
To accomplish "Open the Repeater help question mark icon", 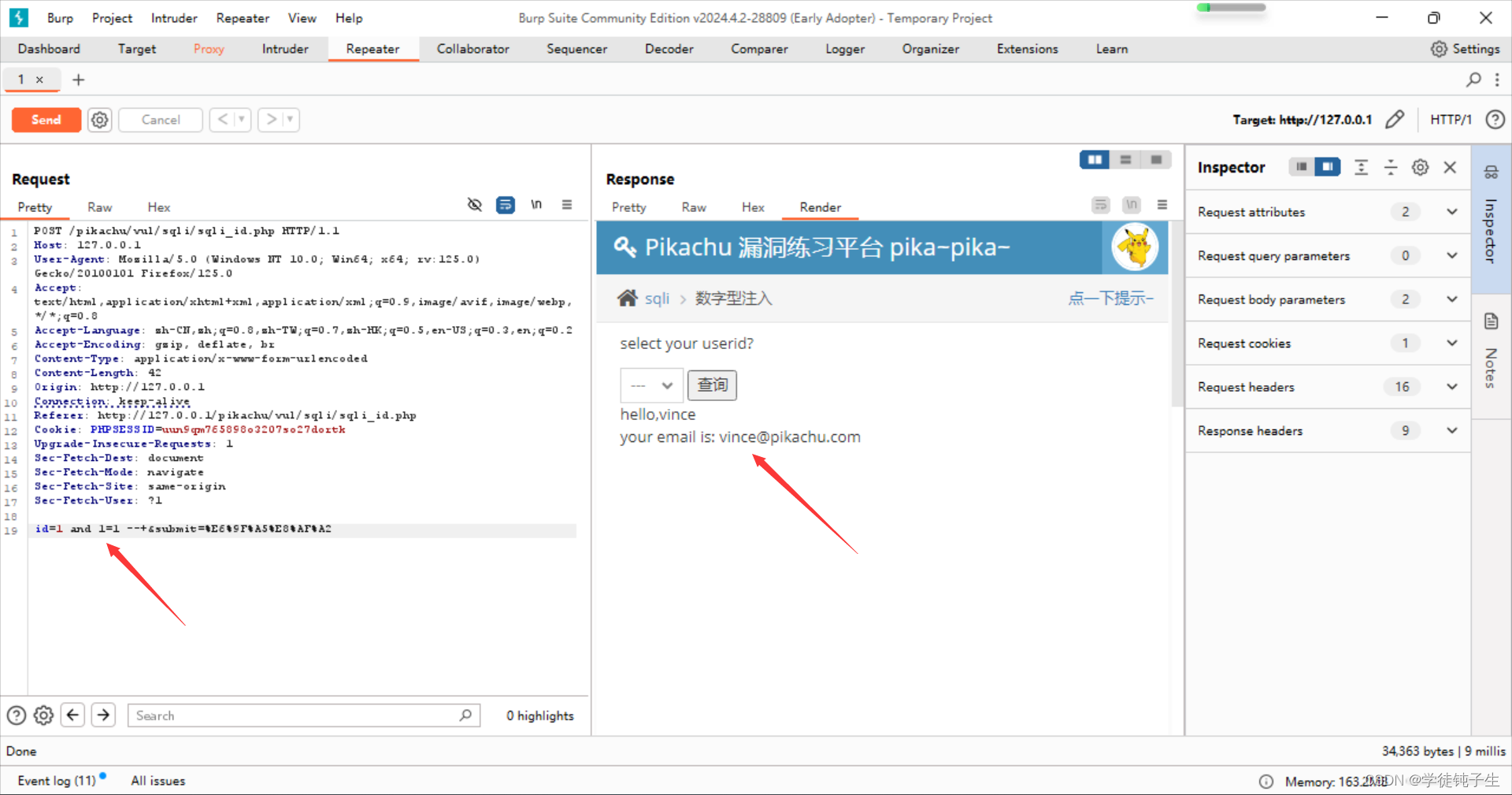I will (x=1495, y=120).
